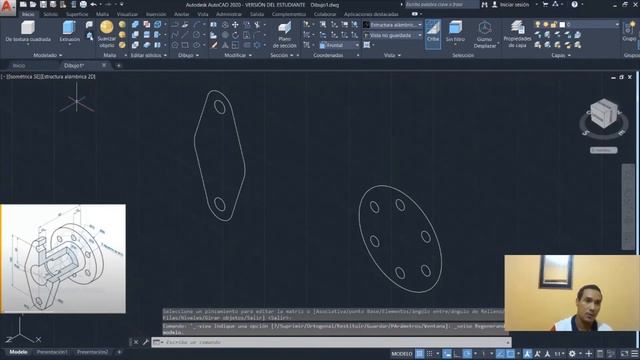640x360 pixels.
Task: Switch to the Sólido ribbon tab
Action: pos(51,14)
